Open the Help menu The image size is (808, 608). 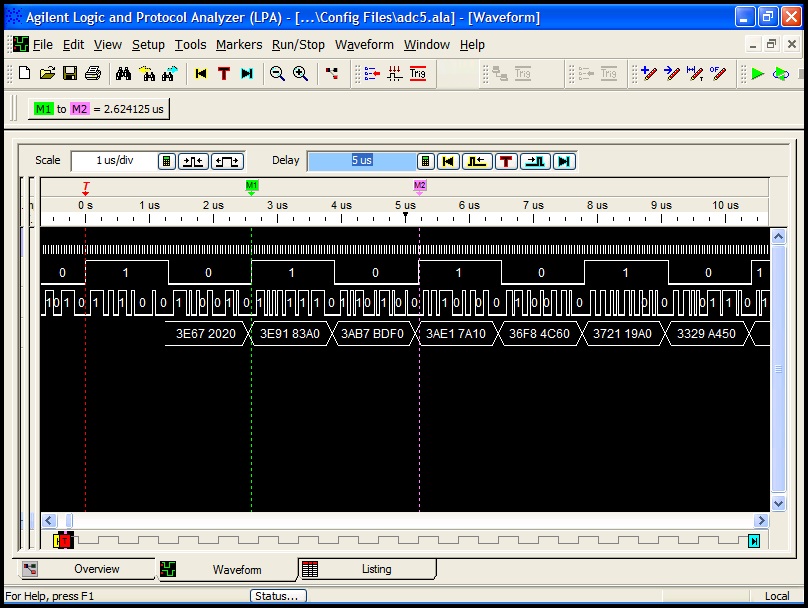472,45
